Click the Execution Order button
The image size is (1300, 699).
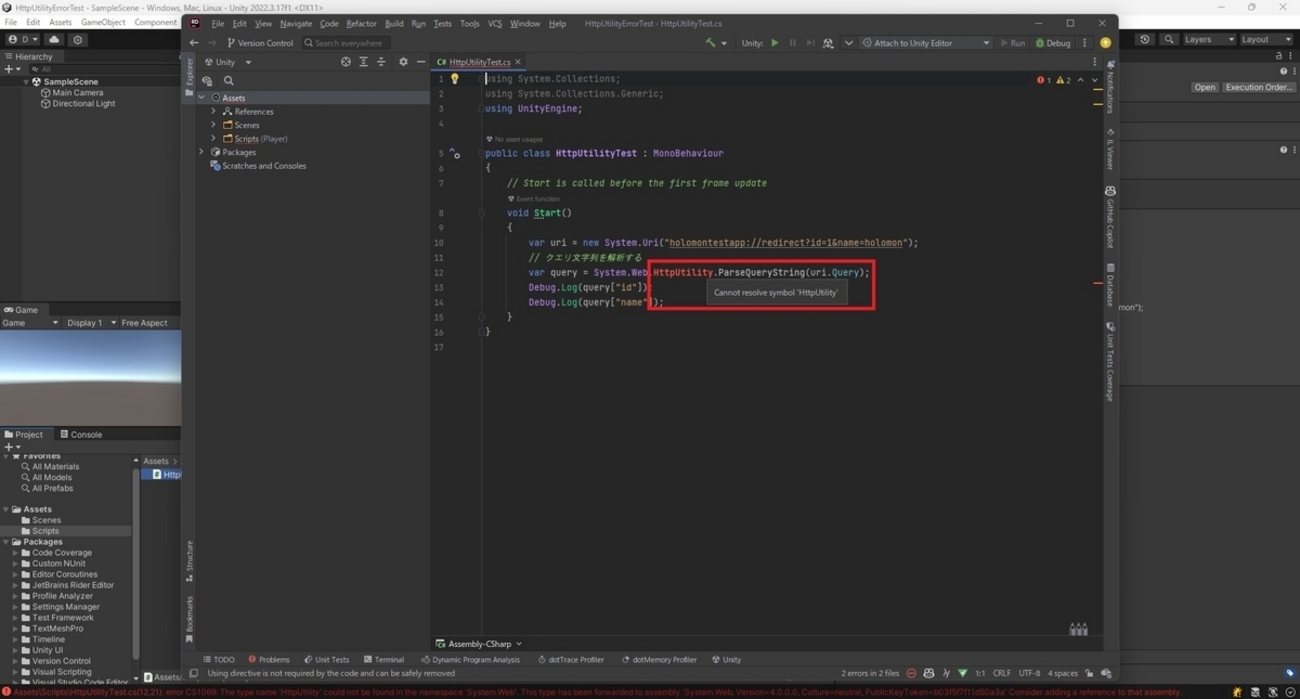tap(1258, 87)
